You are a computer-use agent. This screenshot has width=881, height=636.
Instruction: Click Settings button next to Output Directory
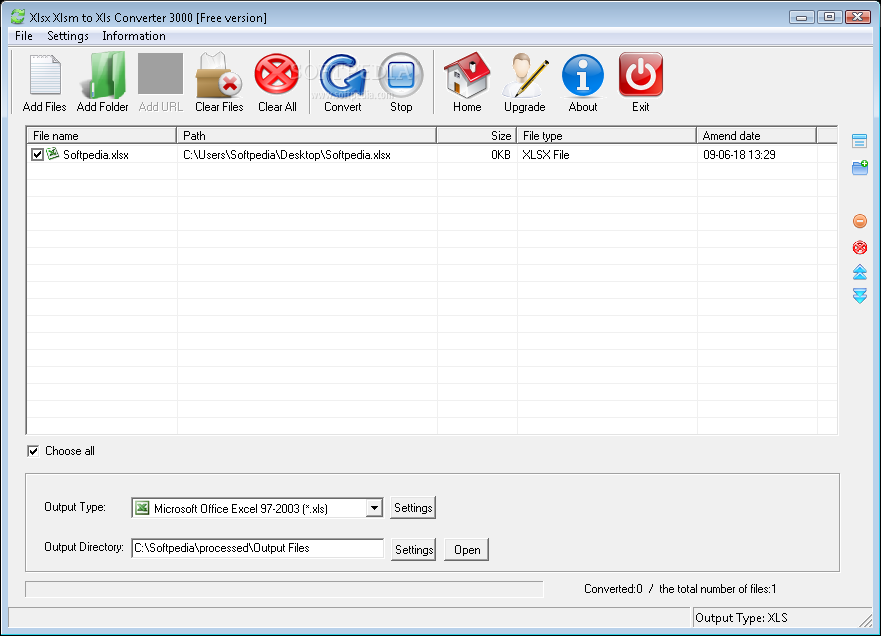(x=414, y=549)
